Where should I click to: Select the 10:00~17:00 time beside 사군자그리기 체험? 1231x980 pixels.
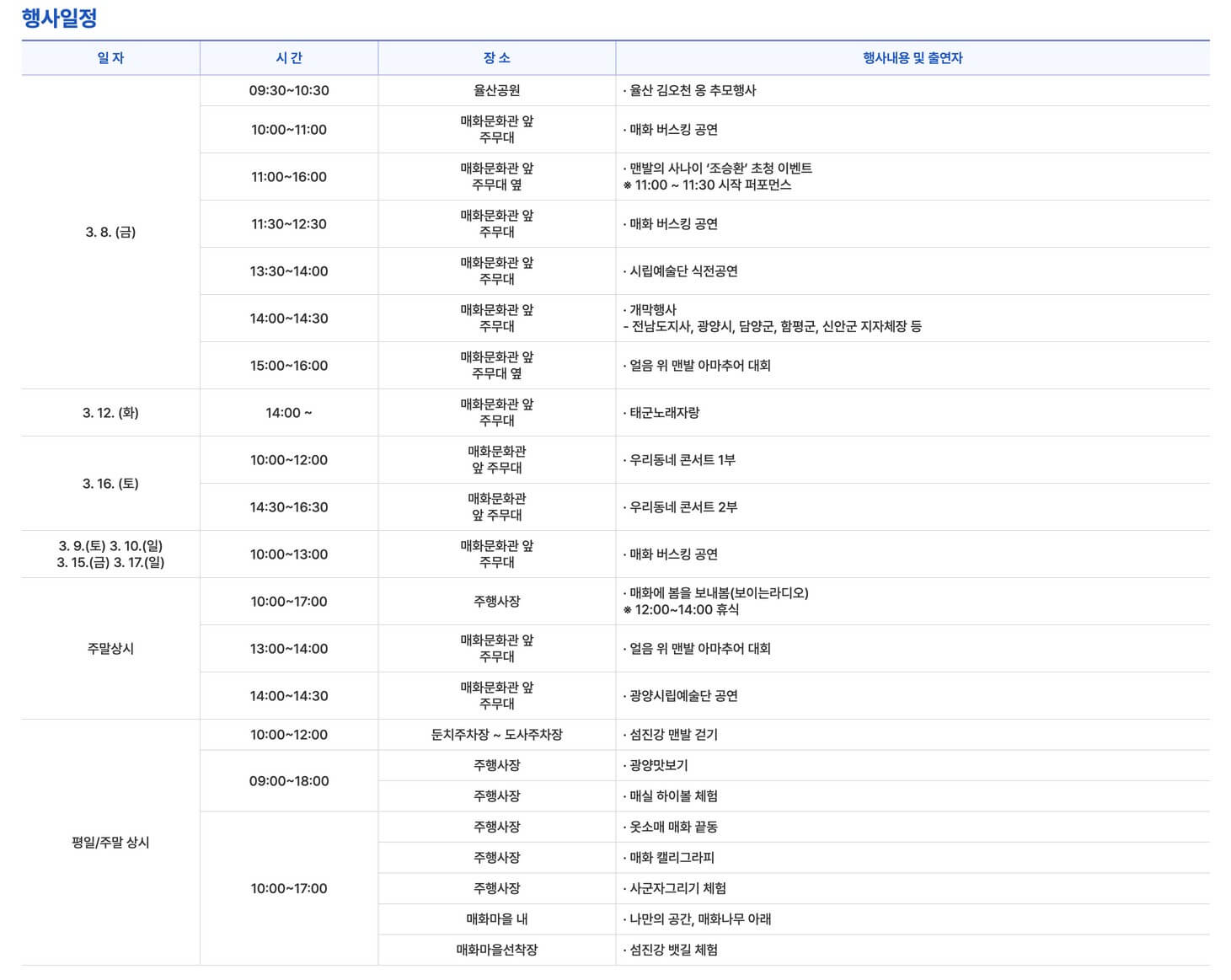(289, 888)
